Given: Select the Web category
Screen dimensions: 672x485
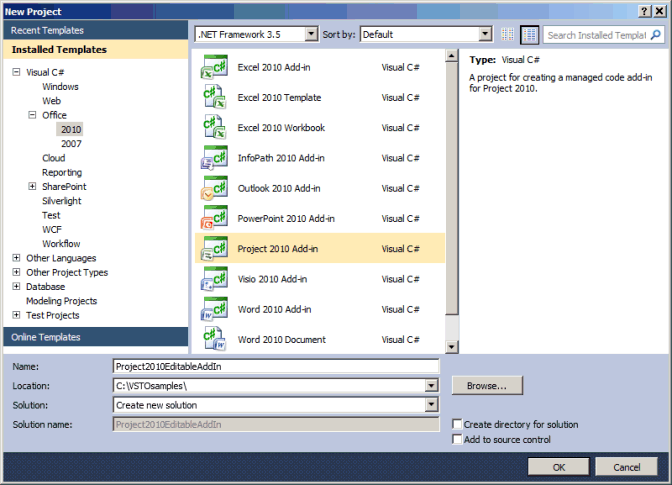Looking at the screenshot, I should 51,101.
